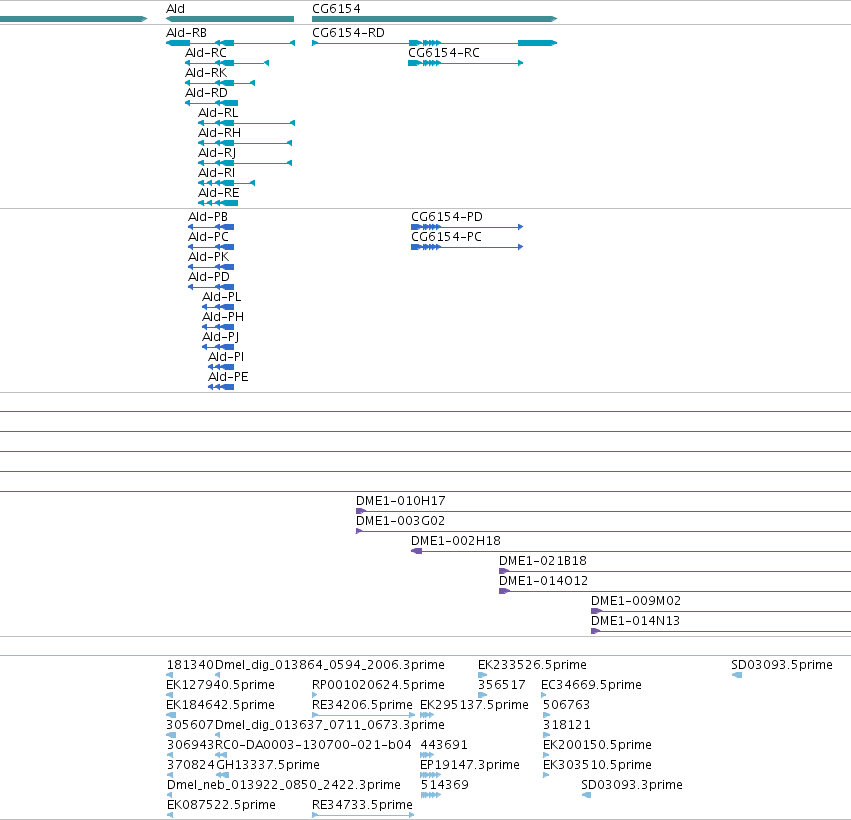Click EST RE34733.5prime
Screen dimensions: 851x820
point(363,806)
